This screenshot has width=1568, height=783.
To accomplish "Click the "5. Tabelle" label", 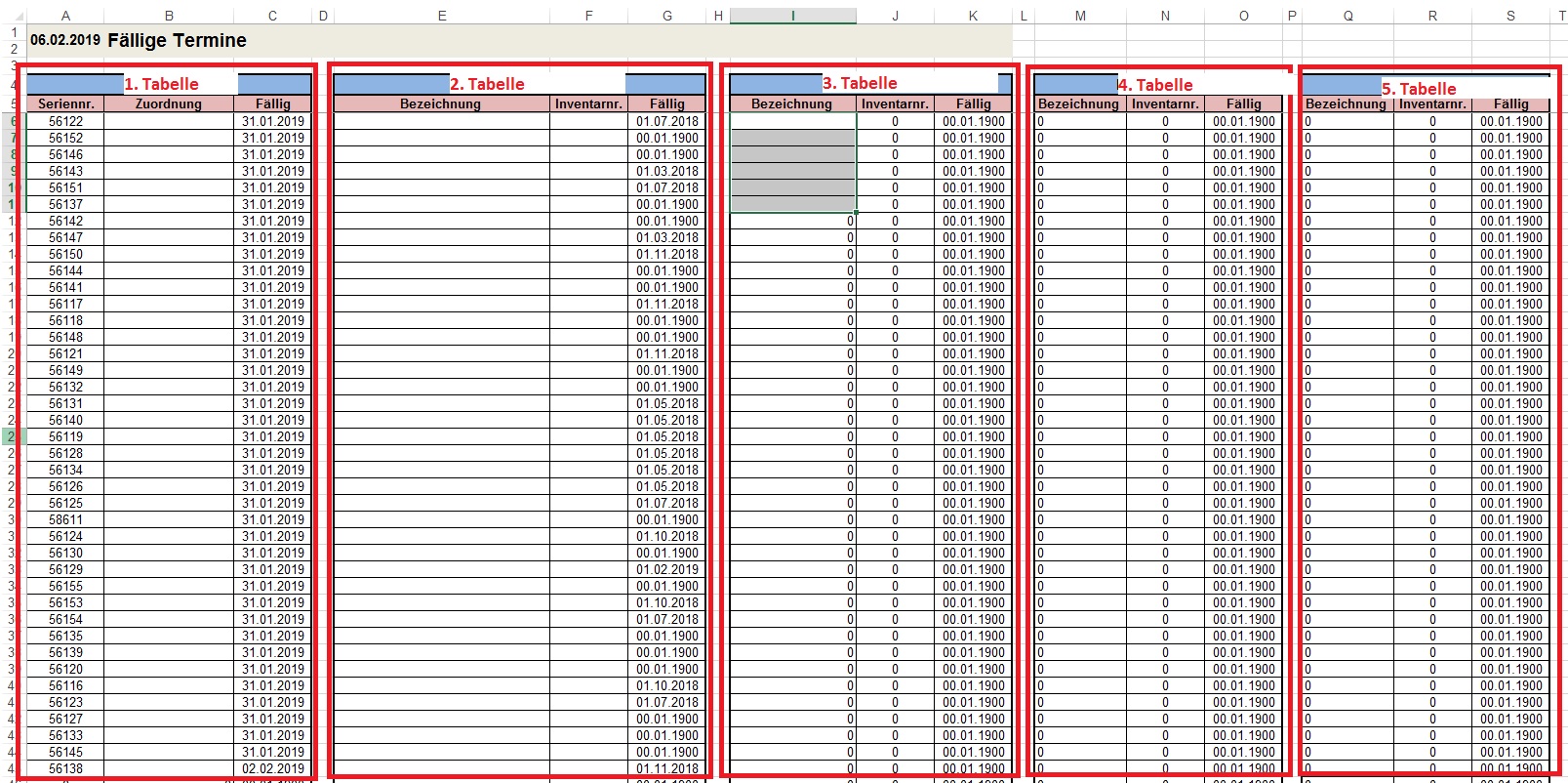I will pos(1419,89).
